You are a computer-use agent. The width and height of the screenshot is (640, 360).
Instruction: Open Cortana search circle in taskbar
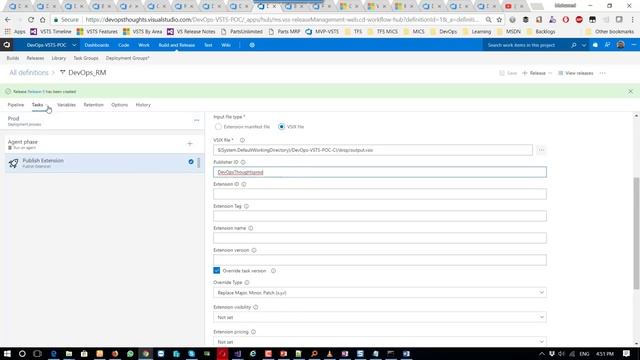point(22,354)
